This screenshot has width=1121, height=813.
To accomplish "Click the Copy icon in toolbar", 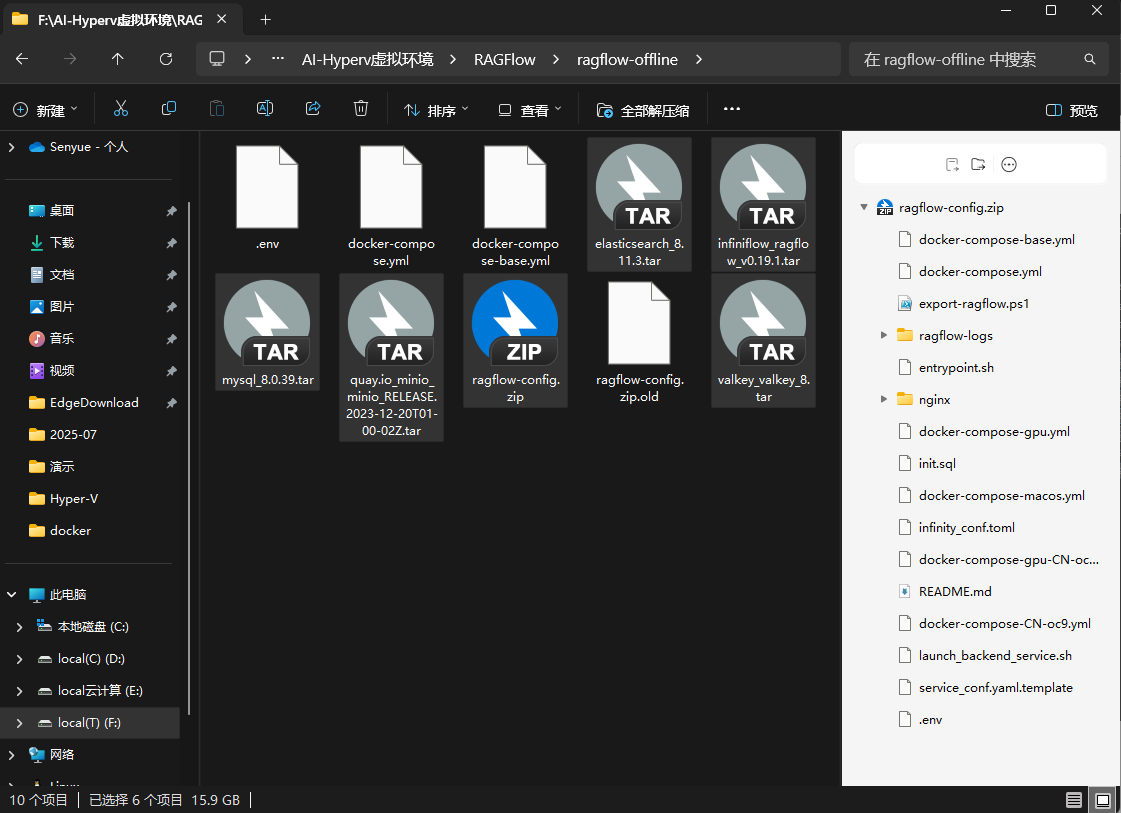I will tap(169, 109).
